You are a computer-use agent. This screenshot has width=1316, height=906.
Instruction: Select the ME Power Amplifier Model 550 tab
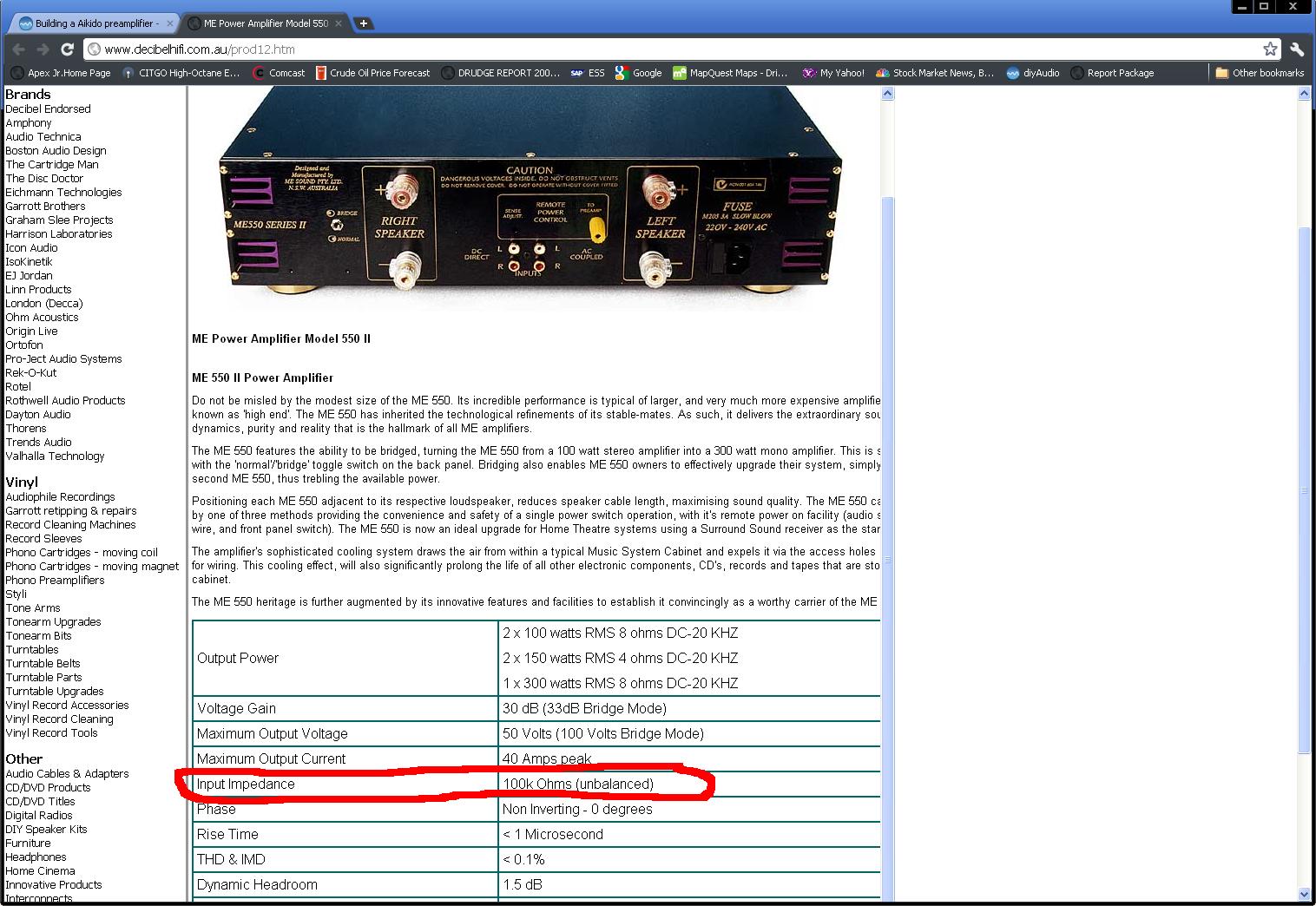pos(264,23)
